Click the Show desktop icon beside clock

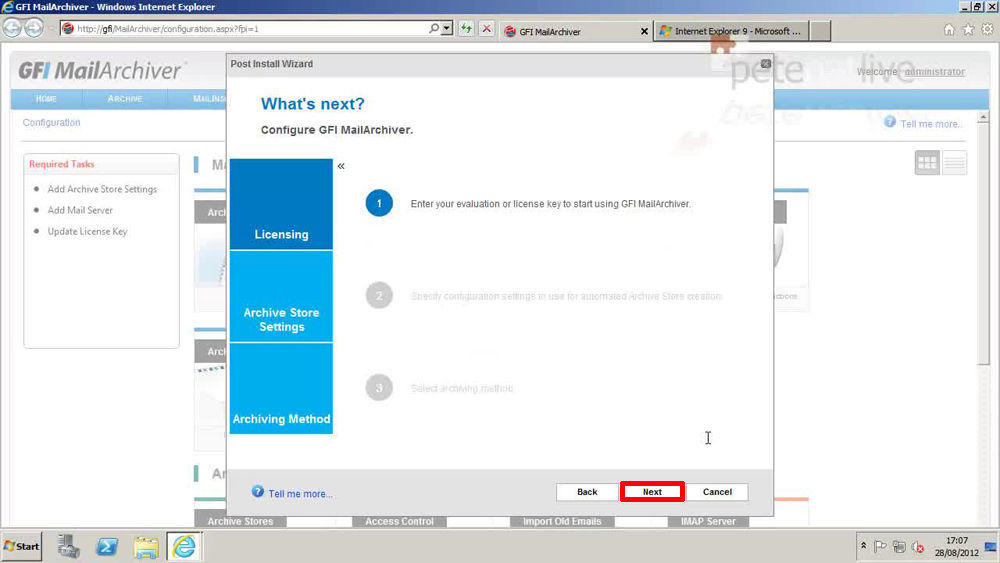990,546
